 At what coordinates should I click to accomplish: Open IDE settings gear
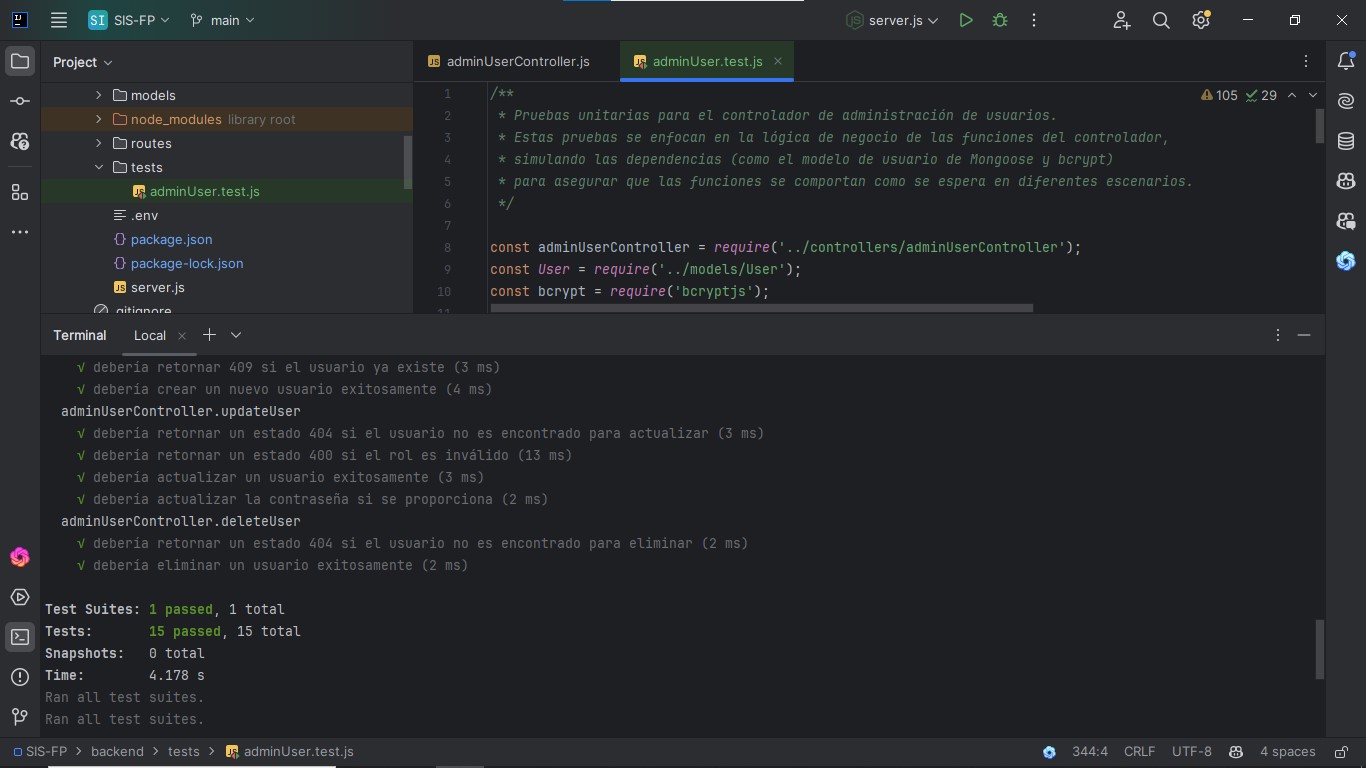1201,20
